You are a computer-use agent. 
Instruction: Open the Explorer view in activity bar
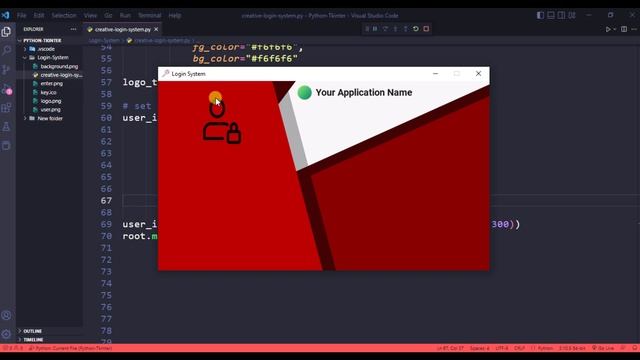[6, 32]
